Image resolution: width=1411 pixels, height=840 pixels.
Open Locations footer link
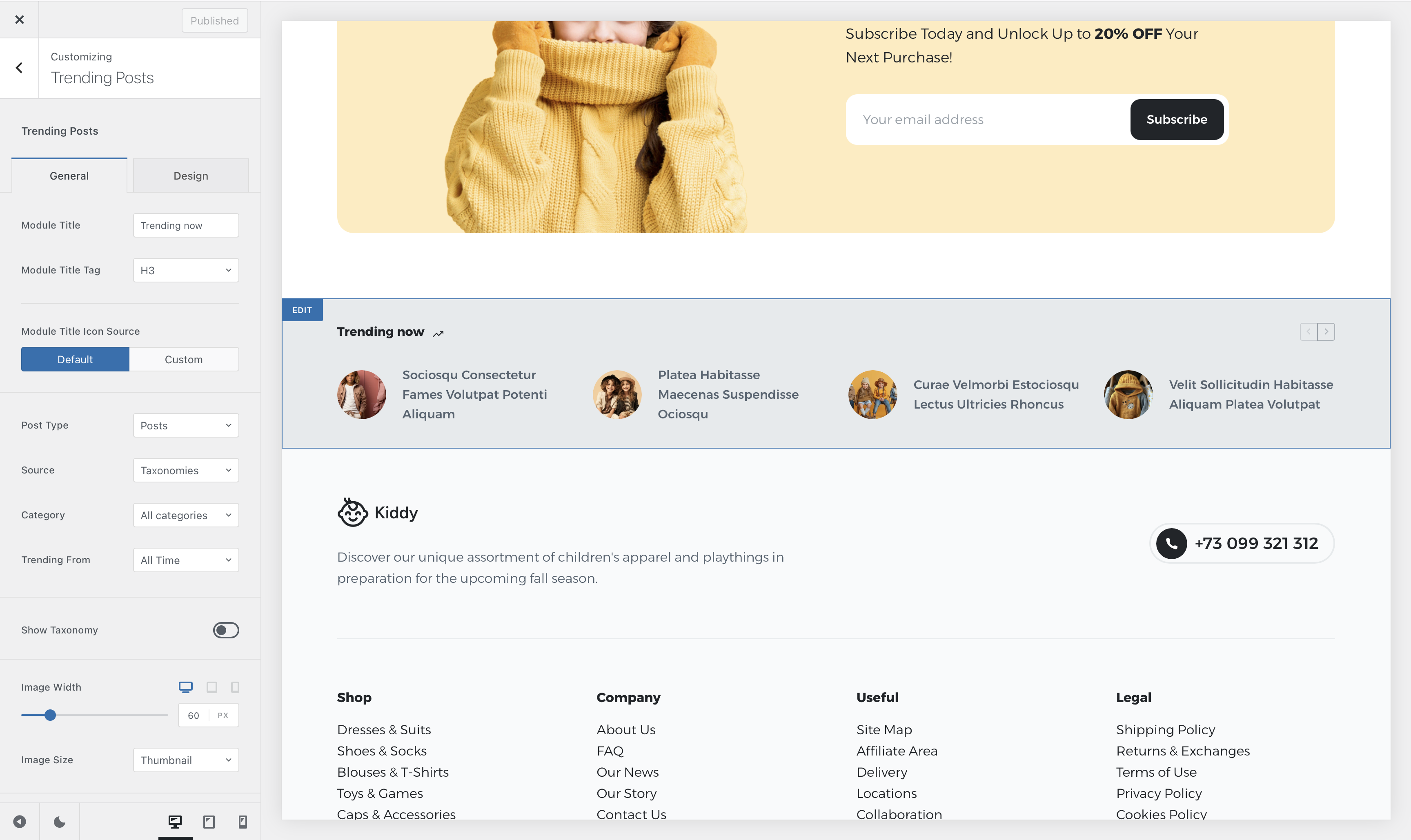pos(887,793)
